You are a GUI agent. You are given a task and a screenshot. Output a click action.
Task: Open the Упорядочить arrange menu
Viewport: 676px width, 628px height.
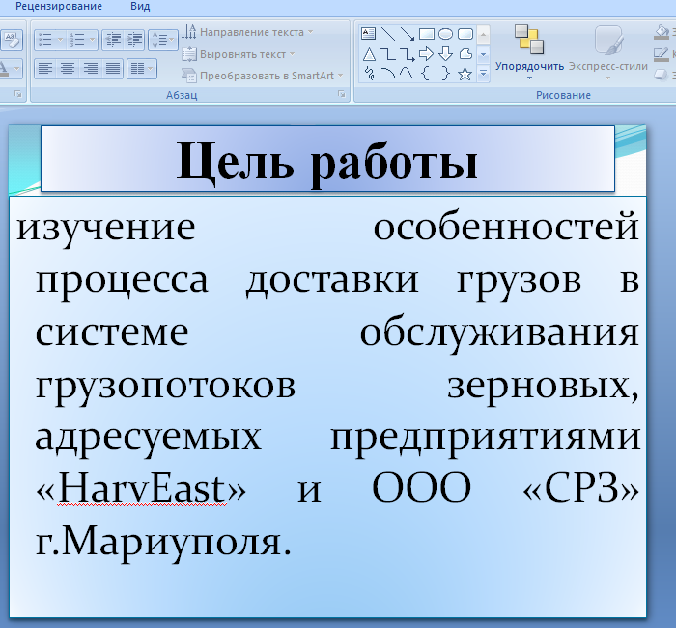[x=529, y=52]
